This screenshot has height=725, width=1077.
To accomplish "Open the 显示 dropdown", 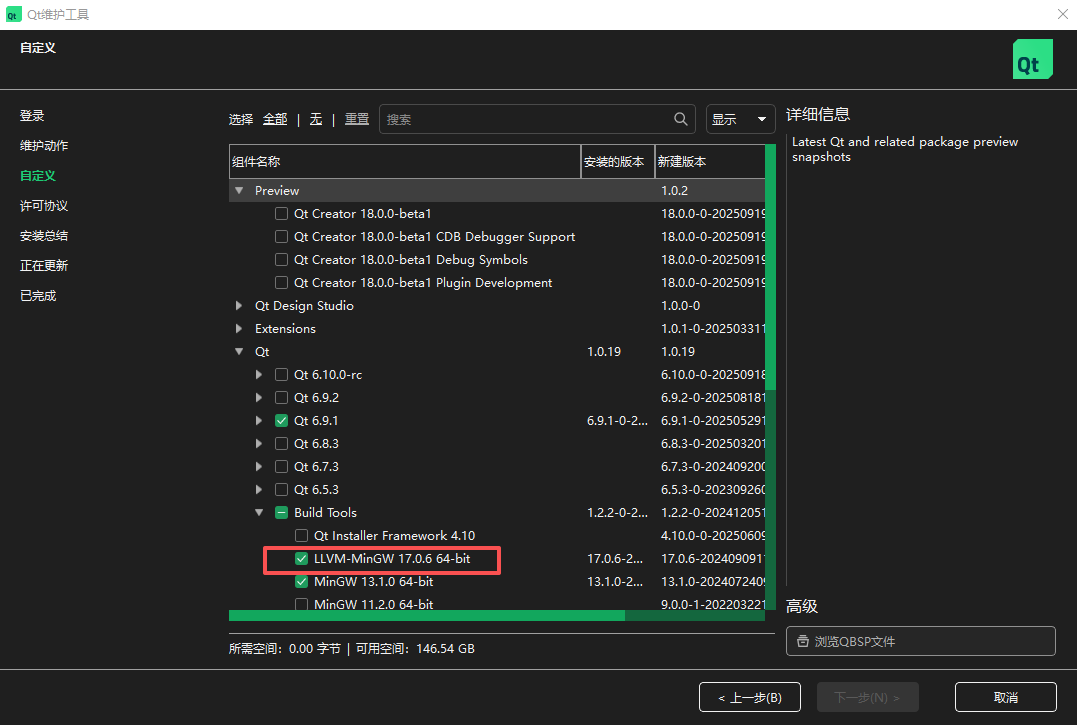I will tap(740, 119).
